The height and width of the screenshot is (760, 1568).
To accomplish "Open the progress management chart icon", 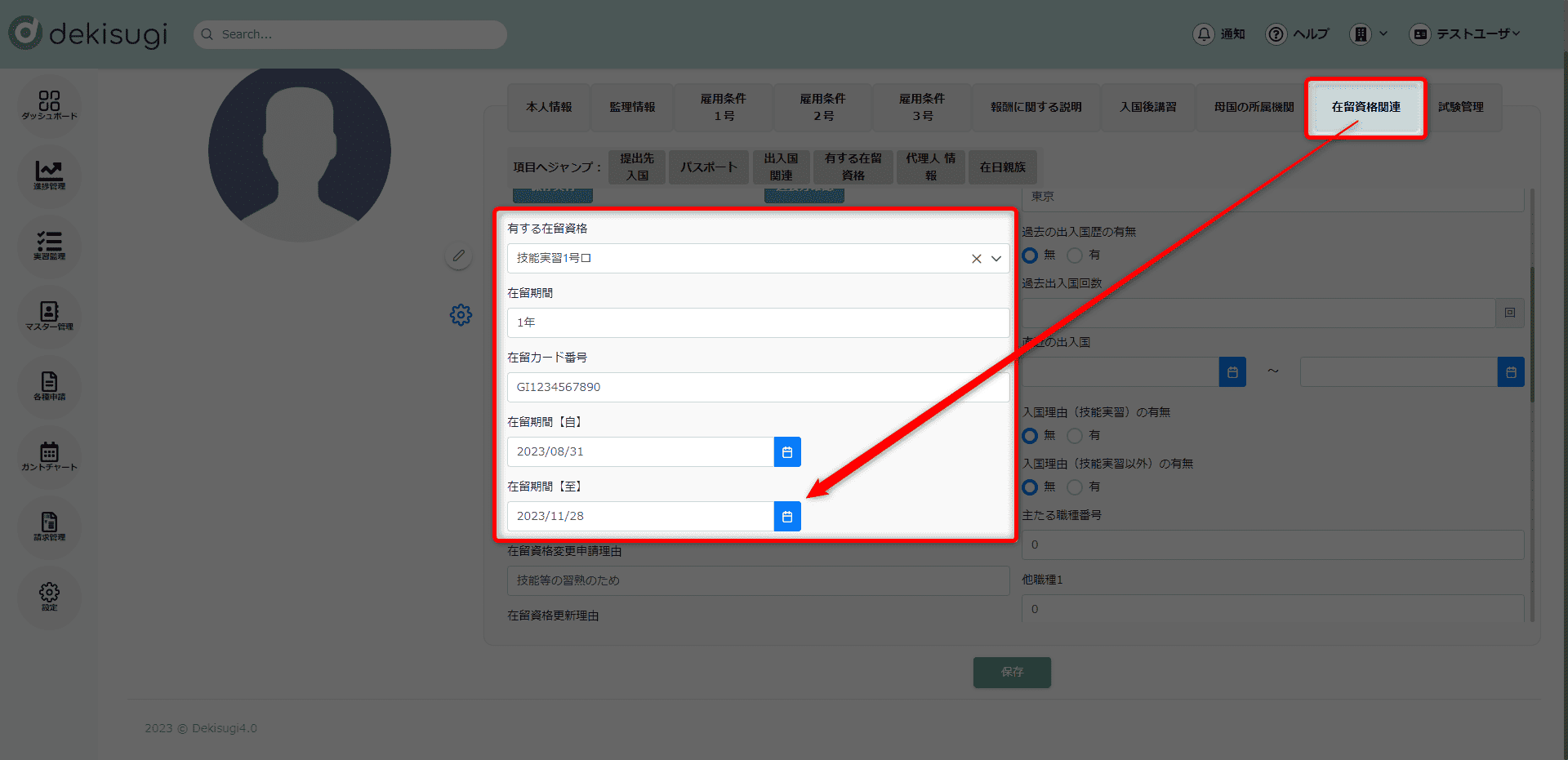I will (49, 175).
